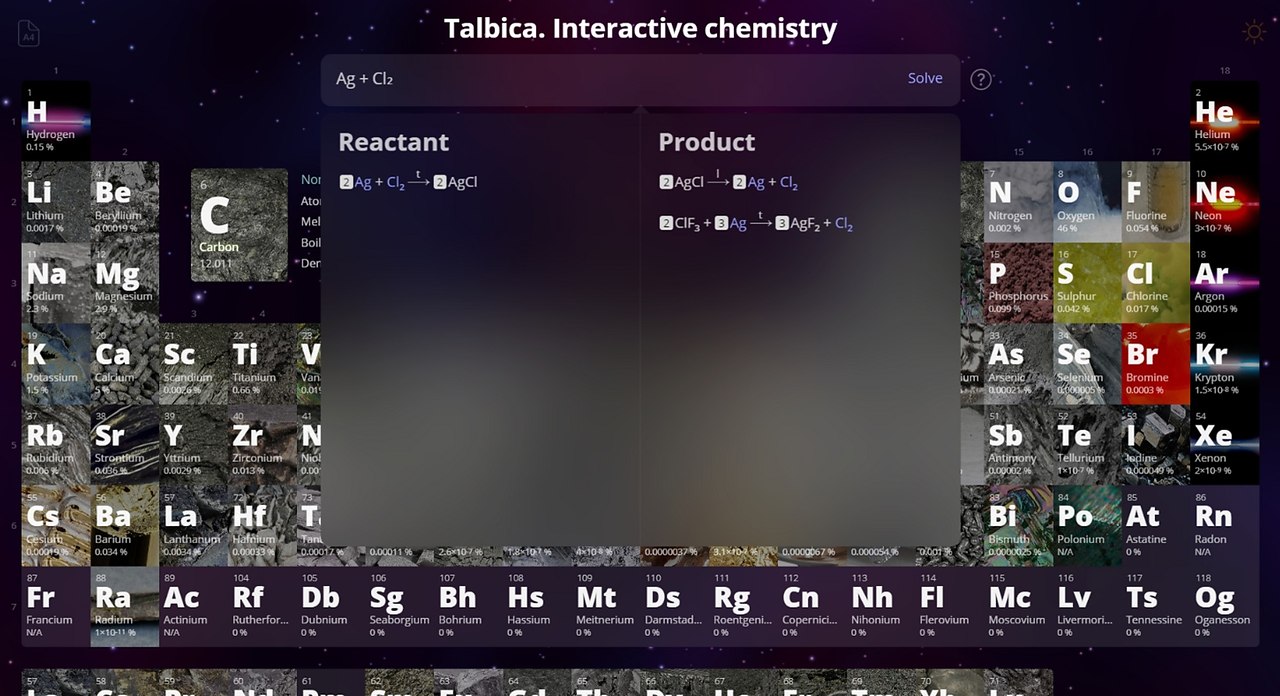Open the ClF₃ + Ag reaction result

pyautogui.click(x=756, y=224)
